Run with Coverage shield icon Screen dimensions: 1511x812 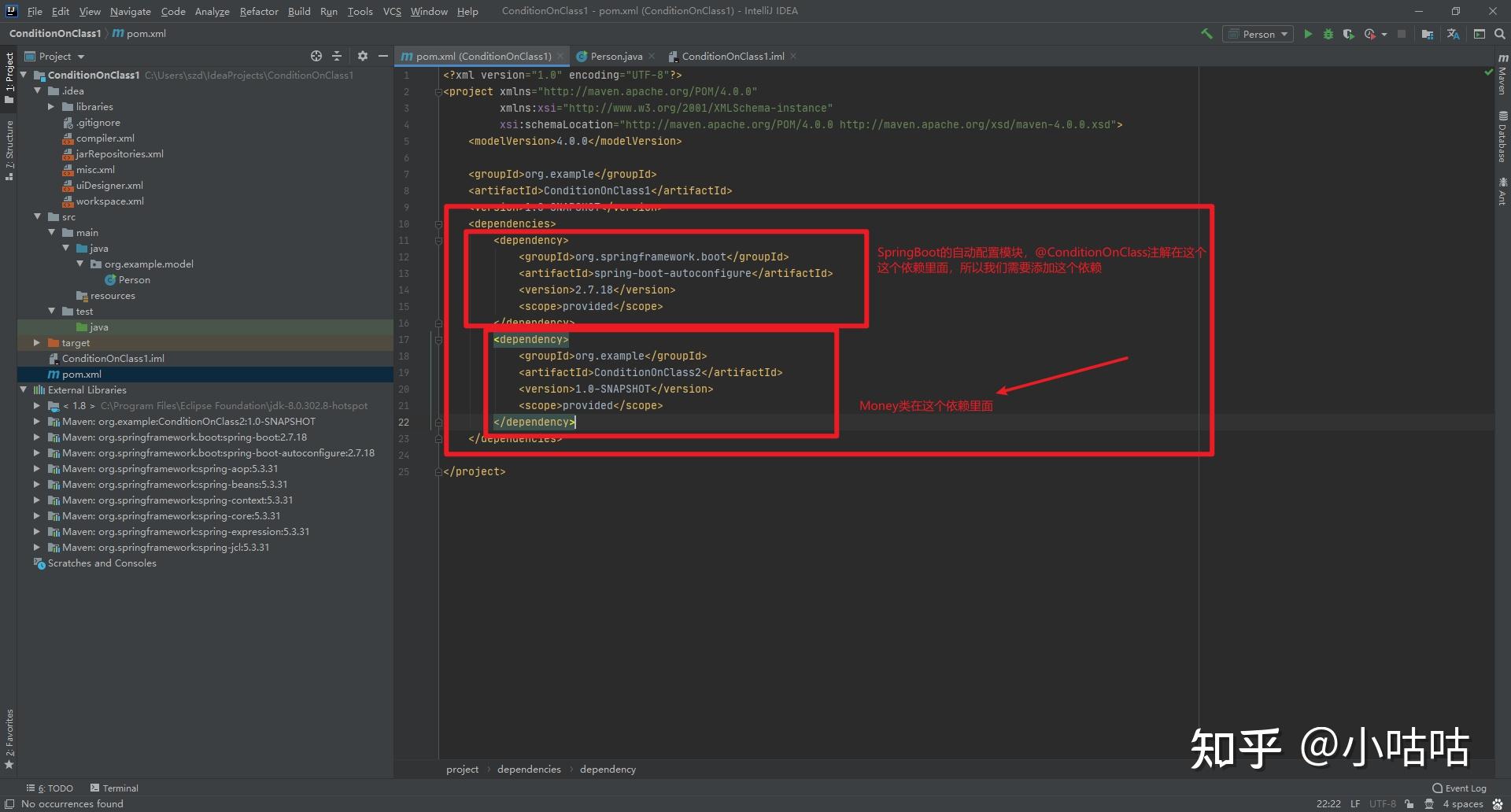coord(1348,34)
